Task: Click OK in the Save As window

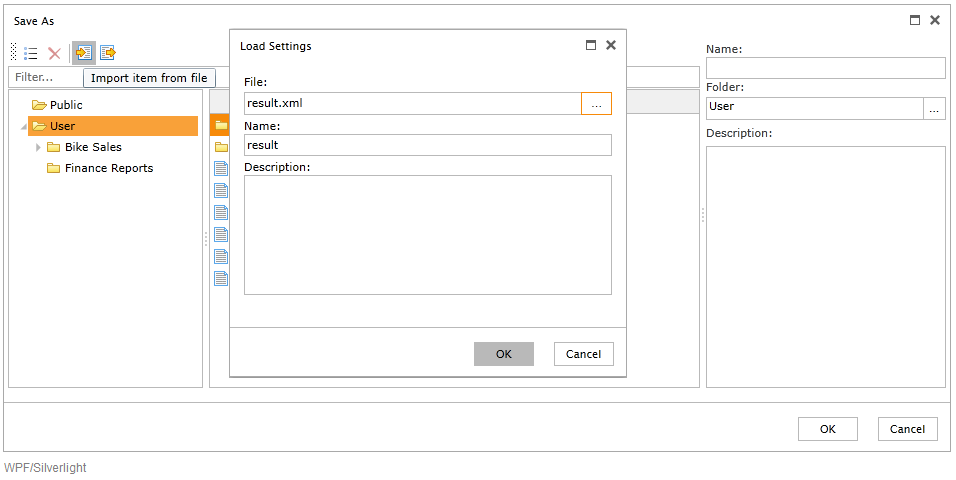Action: pos(827,429)
